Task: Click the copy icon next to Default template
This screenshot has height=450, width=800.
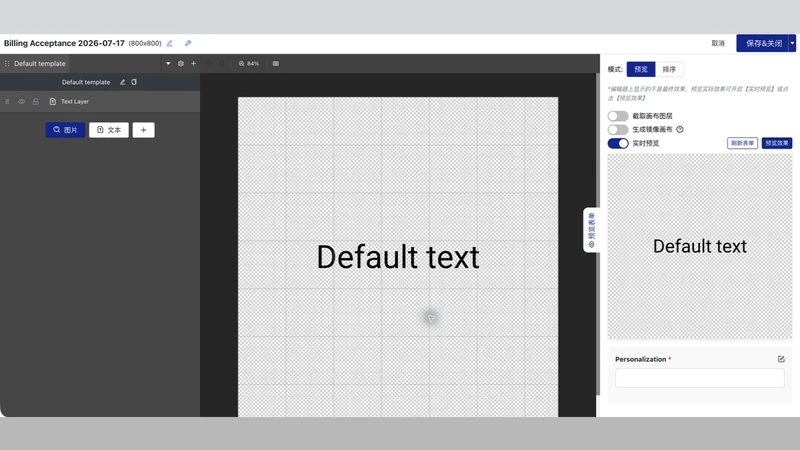Action: coord(134,82)
